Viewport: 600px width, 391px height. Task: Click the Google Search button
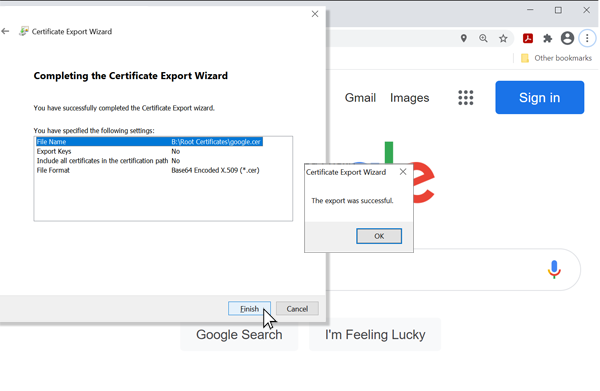pyautogui.click(x=239, y=335)
